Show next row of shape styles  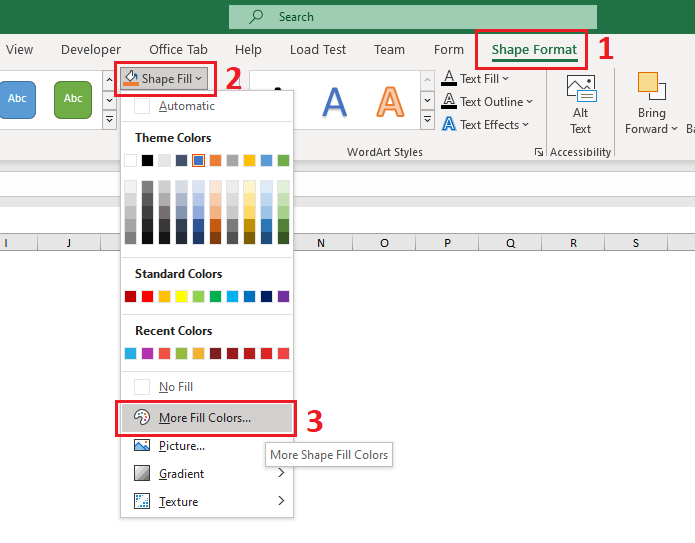109,100
